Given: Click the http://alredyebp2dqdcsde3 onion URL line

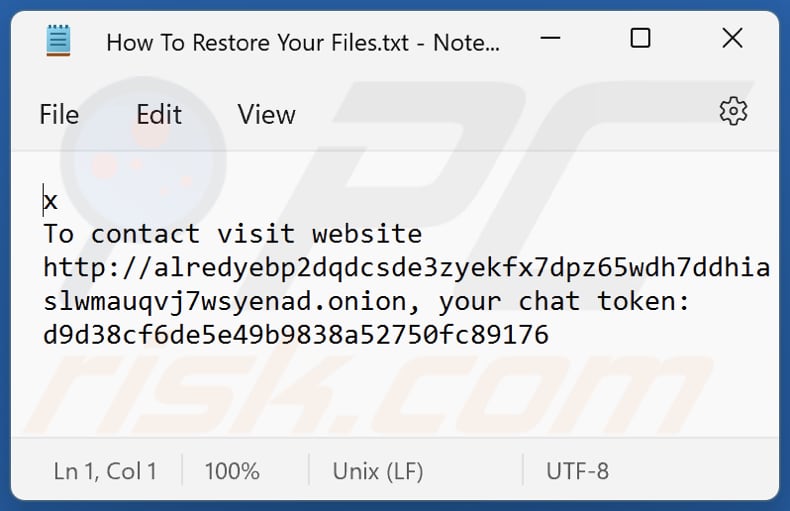Looking at the screenshot, I should (x=406, y=268).
